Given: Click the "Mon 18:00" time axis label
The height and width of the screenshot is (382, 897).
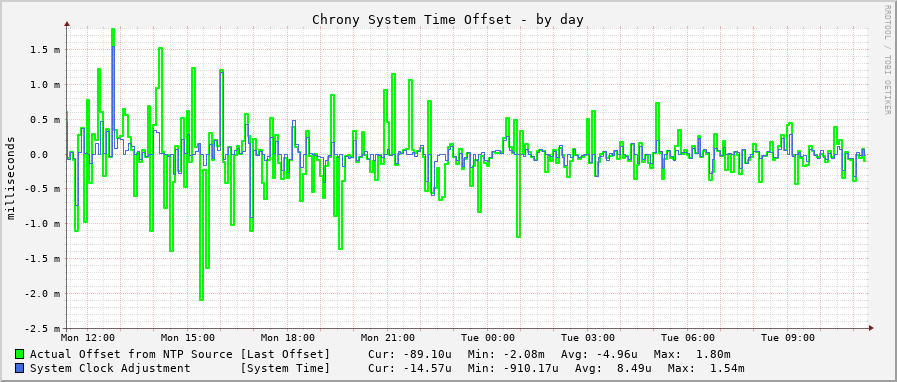Looking at the screenshot, I should (288, 338).
